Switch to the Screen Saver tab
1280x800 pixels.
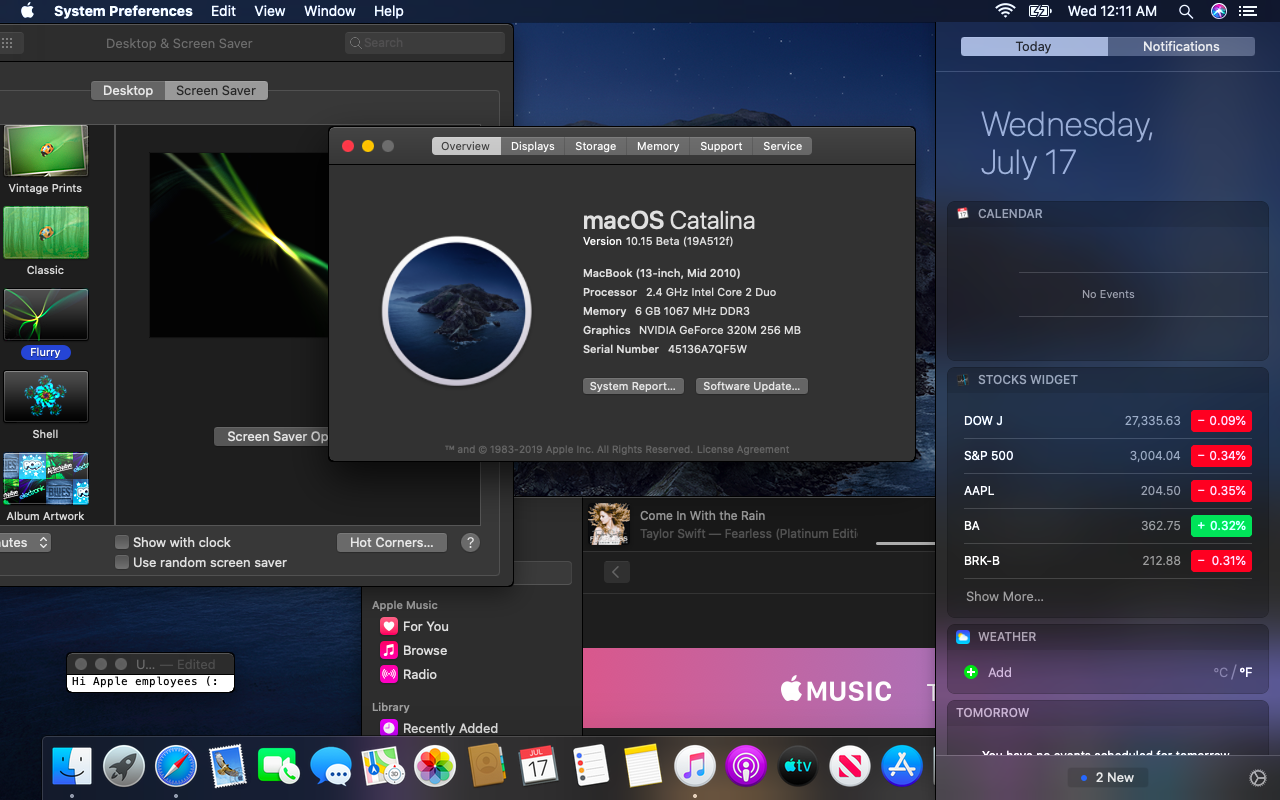point(216,90)
